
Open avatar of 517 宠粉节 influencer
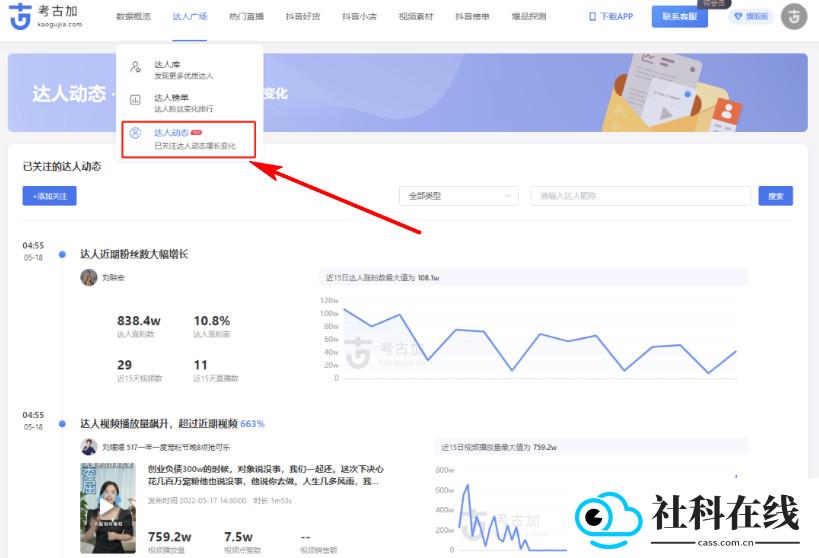pyautogui.click(x=89, y=447)
